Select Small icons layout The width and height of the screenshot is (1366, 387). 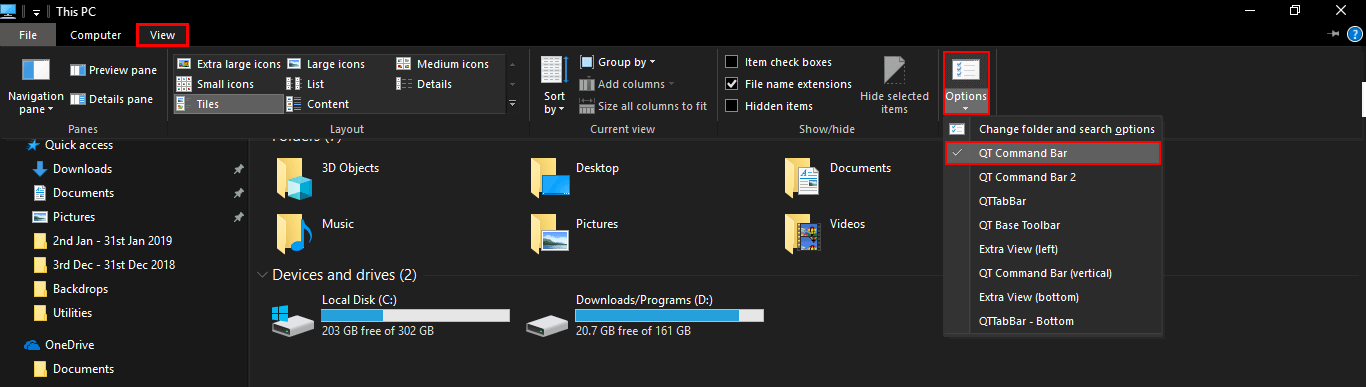pos(215,84)
